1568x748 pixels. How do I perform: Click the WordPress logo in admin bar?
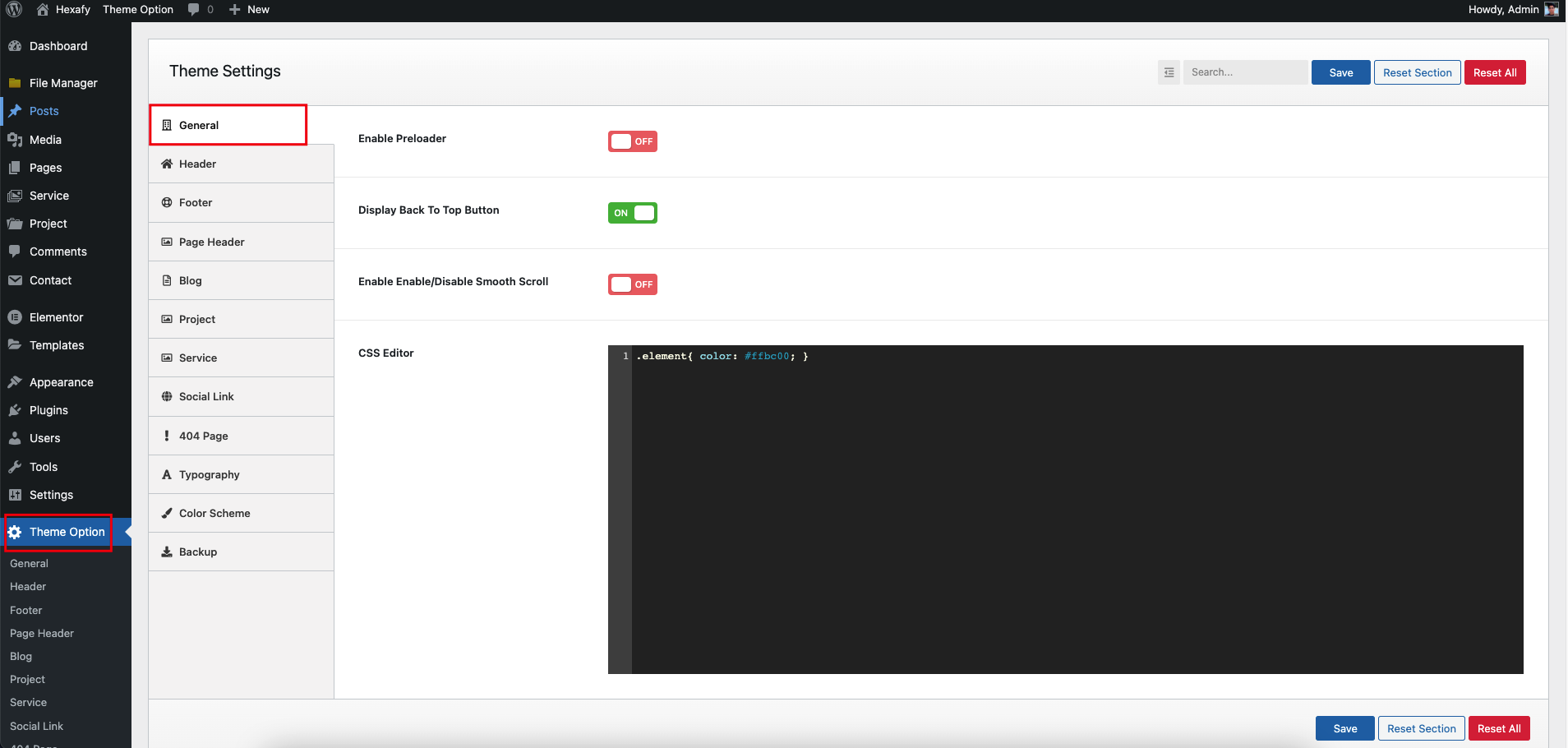[x=14, y=9]
